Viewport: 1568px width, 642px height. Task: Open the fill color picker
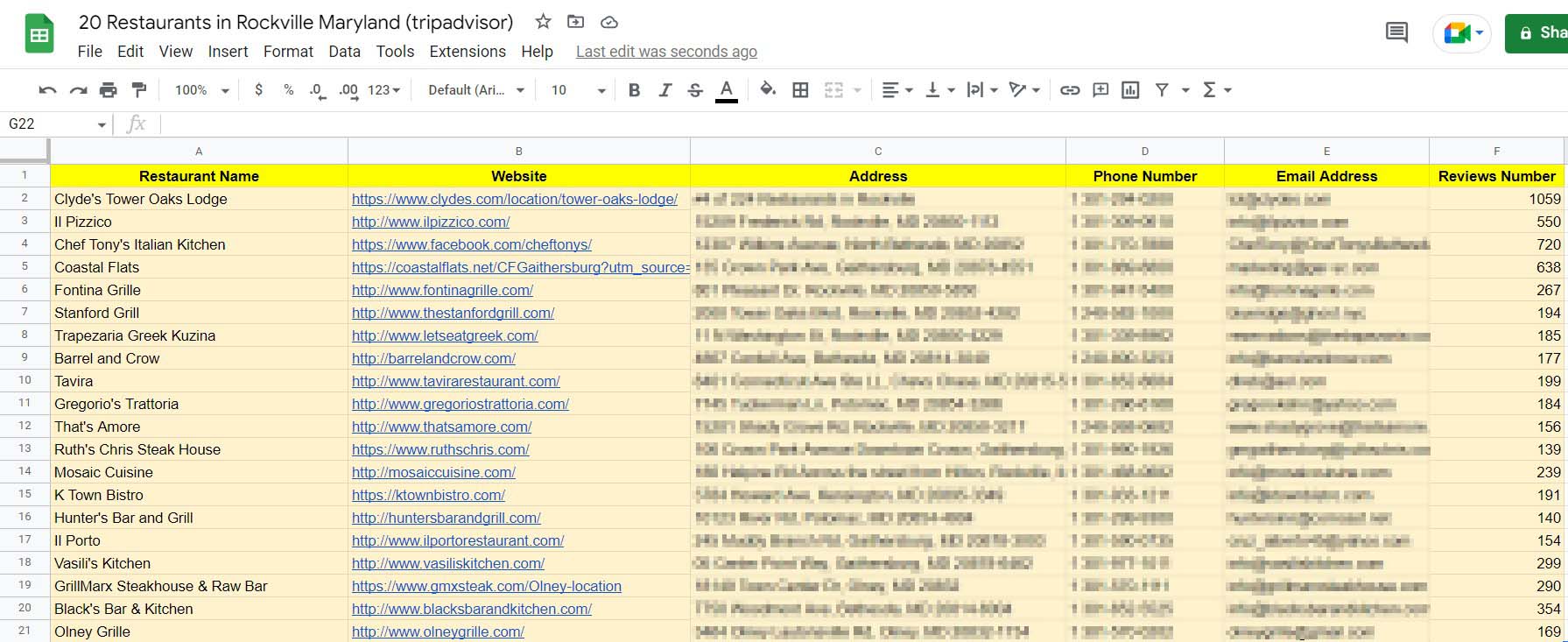768,89
